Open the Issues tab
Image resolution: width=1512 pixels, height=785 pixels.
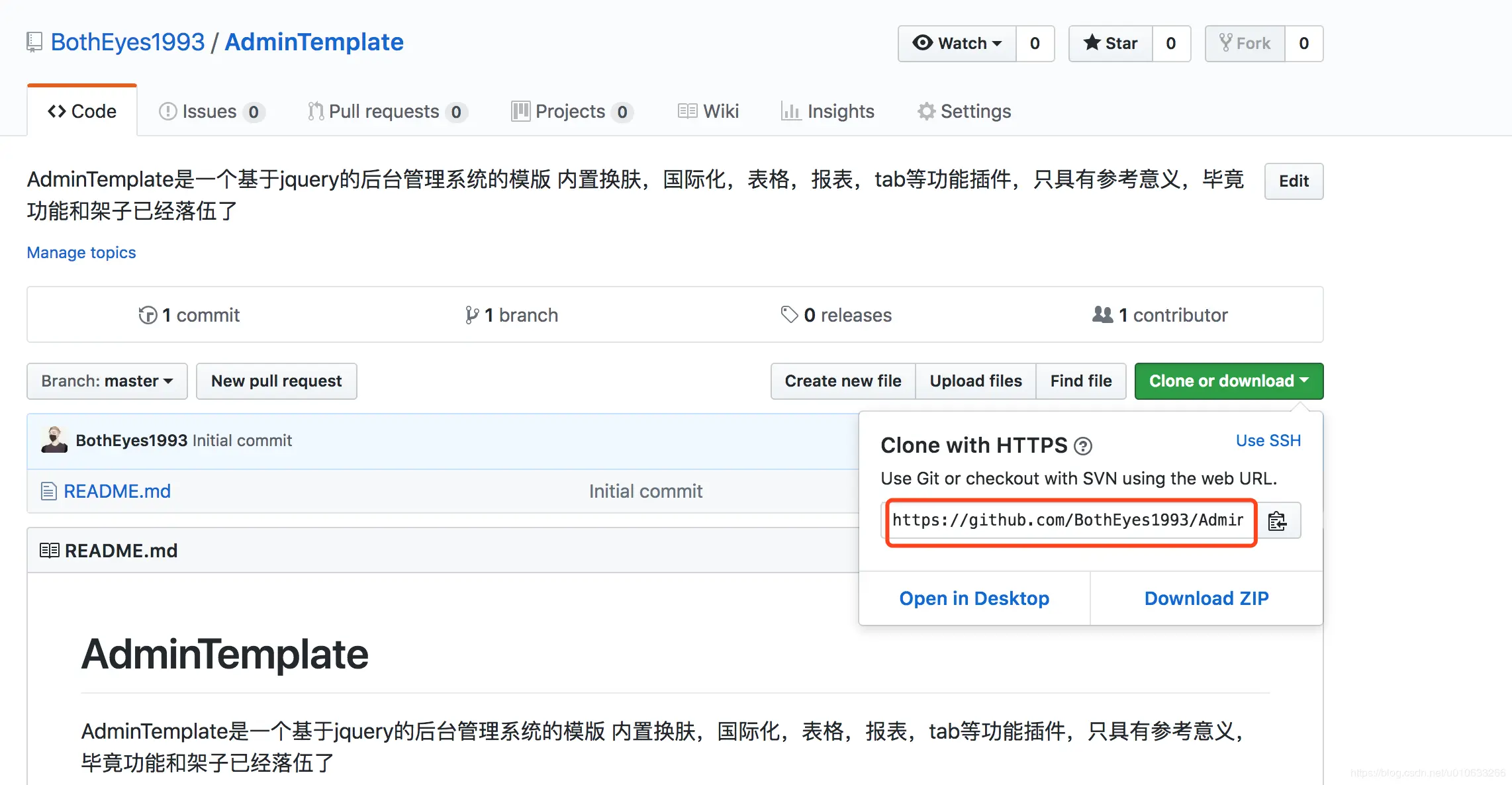pos(211,111)
